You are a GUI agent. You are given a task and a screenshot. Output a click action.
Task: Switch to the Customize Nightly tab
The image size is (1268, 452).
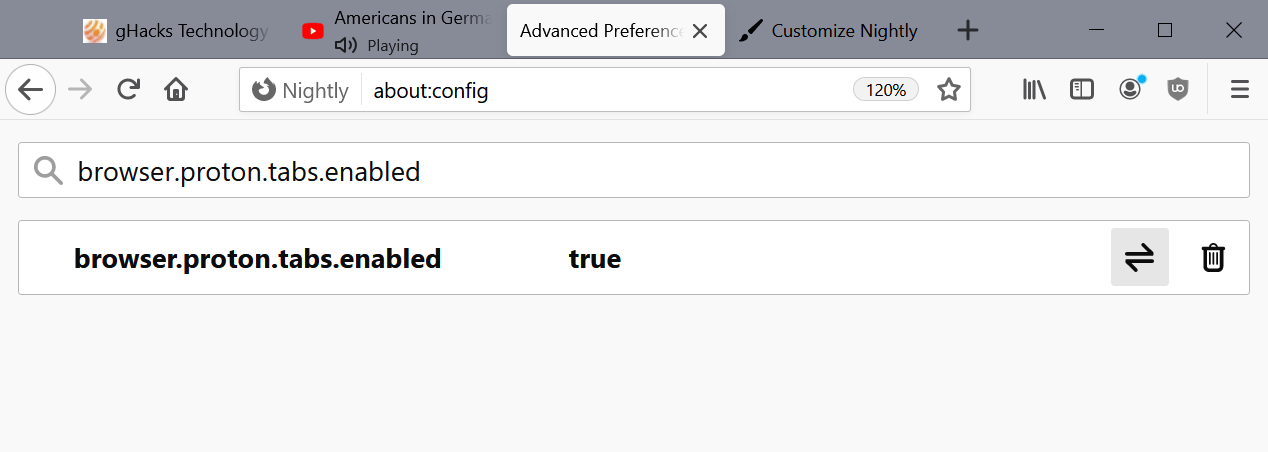(x=828, y=31)
